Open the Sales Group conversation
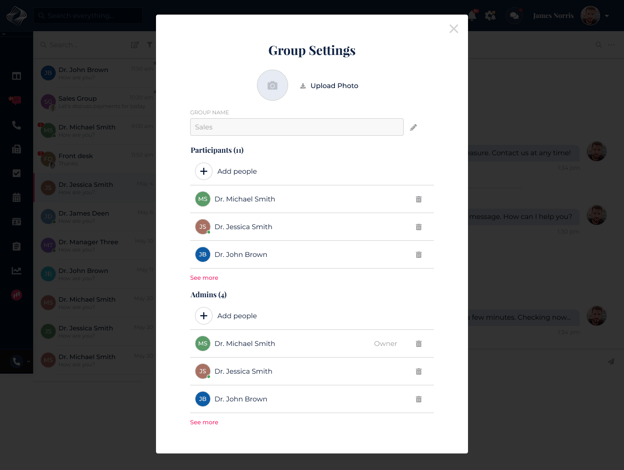 (x=78, y=99)
